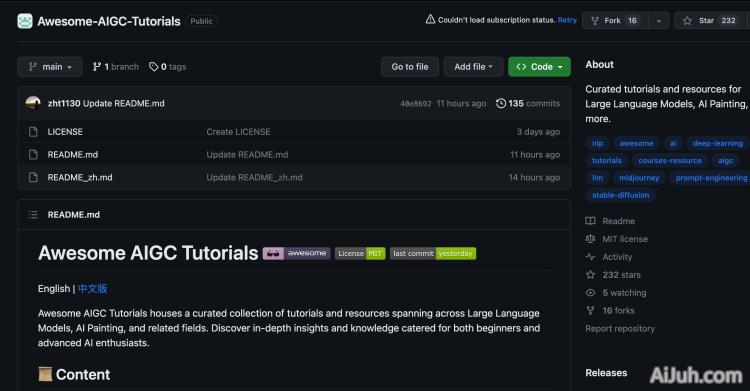Screen dimensions: 750x391
Task: Click the pulse icon beside Activity
Action: [x=591, y=257]
